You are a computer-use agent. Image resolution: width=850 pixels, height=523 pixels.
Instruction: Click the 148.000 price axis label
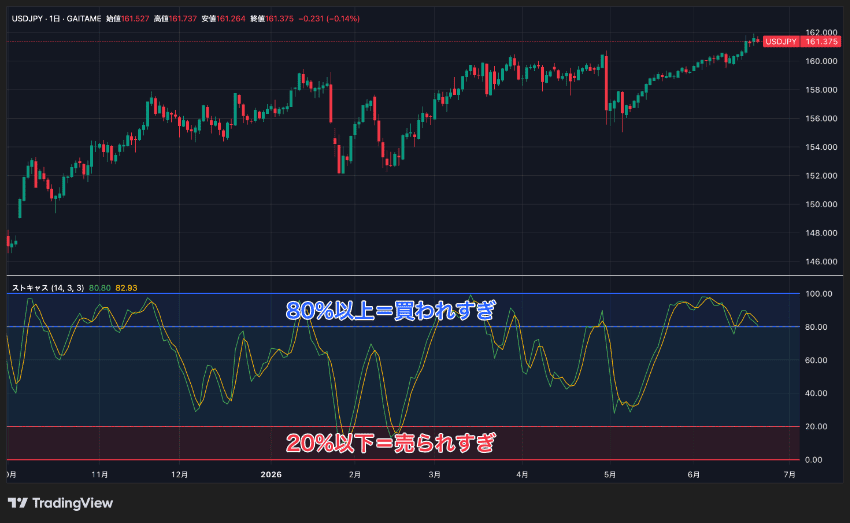(x=821, y=233)
